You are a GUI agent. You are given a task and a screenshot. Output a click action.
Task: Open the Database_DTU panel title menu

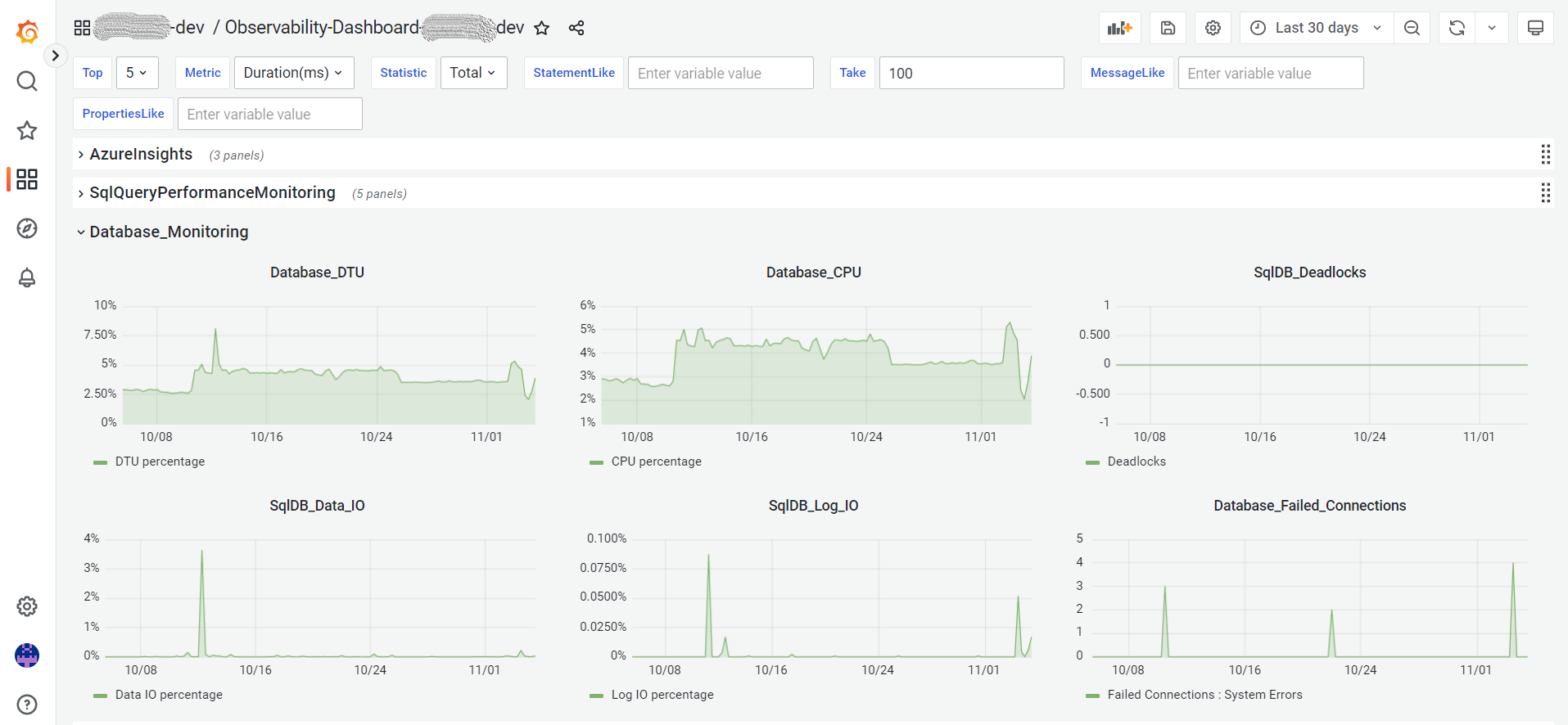tap(317, 272)
